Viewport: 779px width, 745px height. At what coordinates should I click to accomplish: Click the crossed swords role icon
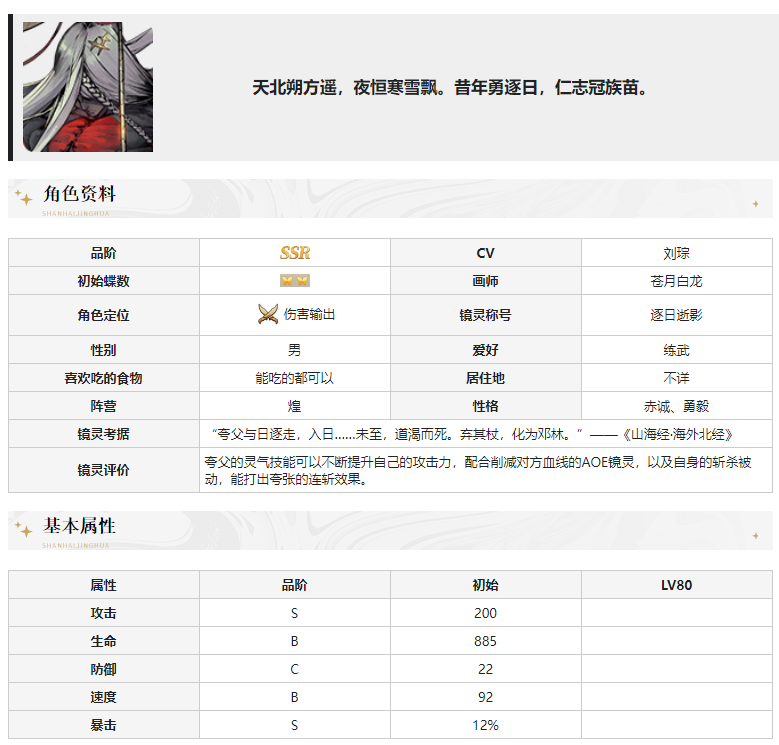coord(267,314)
